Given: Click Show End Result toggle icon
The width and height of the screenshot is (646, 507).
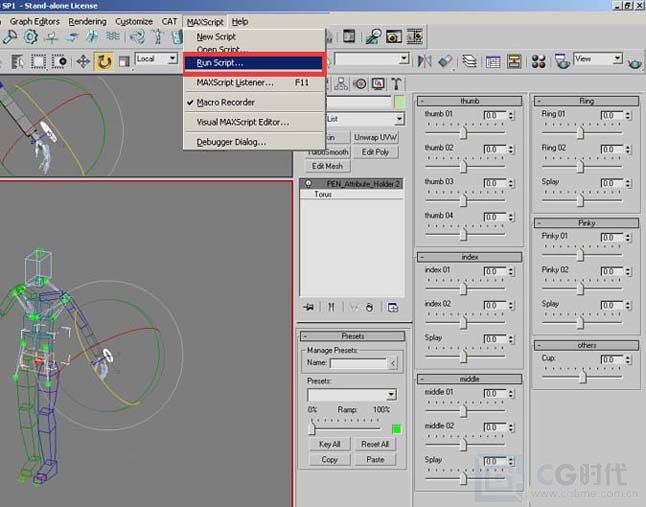Looking at the screenshot, I should (x=331, y=307).
